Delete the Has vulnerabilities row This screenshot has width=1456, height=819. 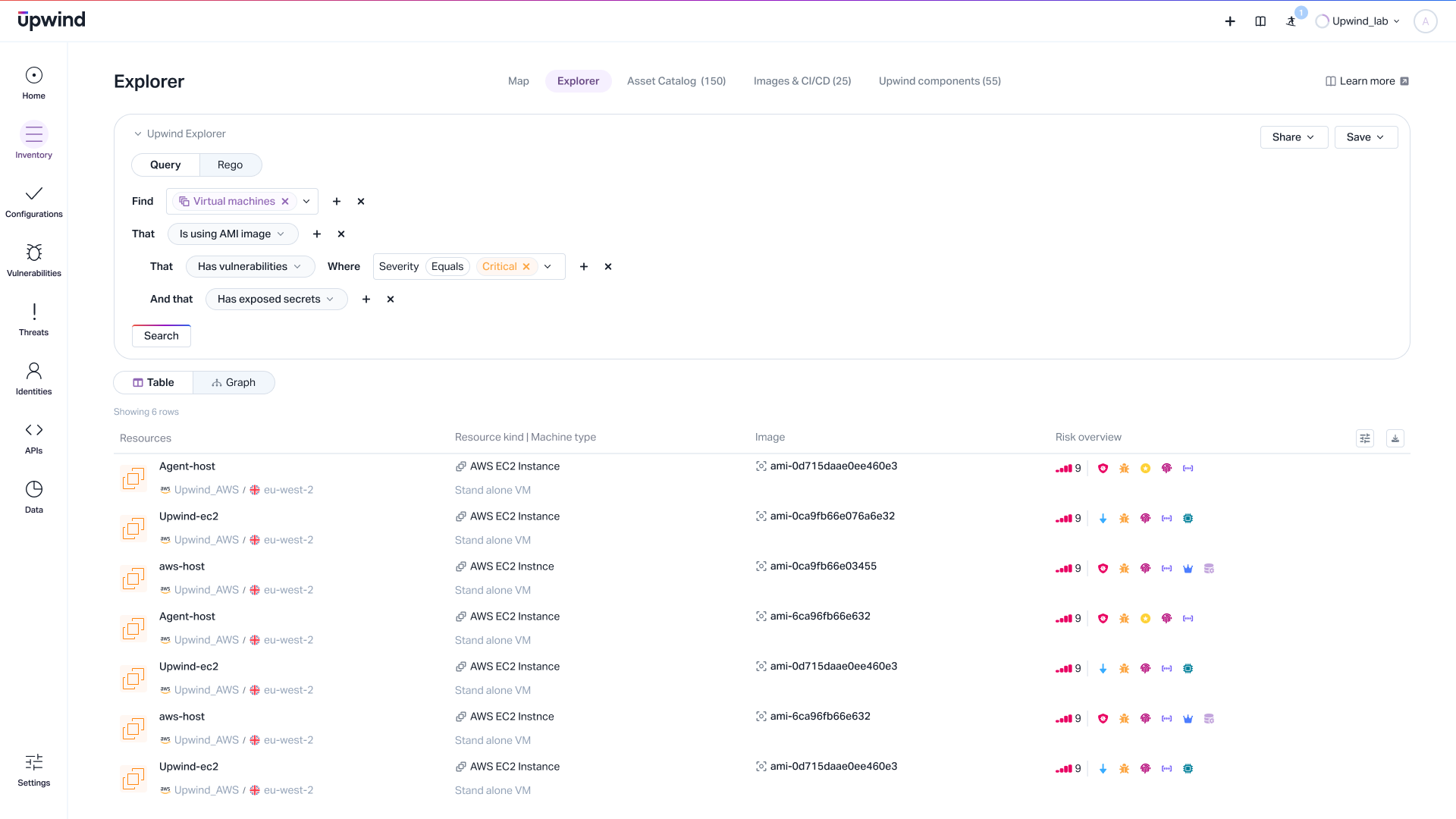pyautogui.click(x=608, y=267)
